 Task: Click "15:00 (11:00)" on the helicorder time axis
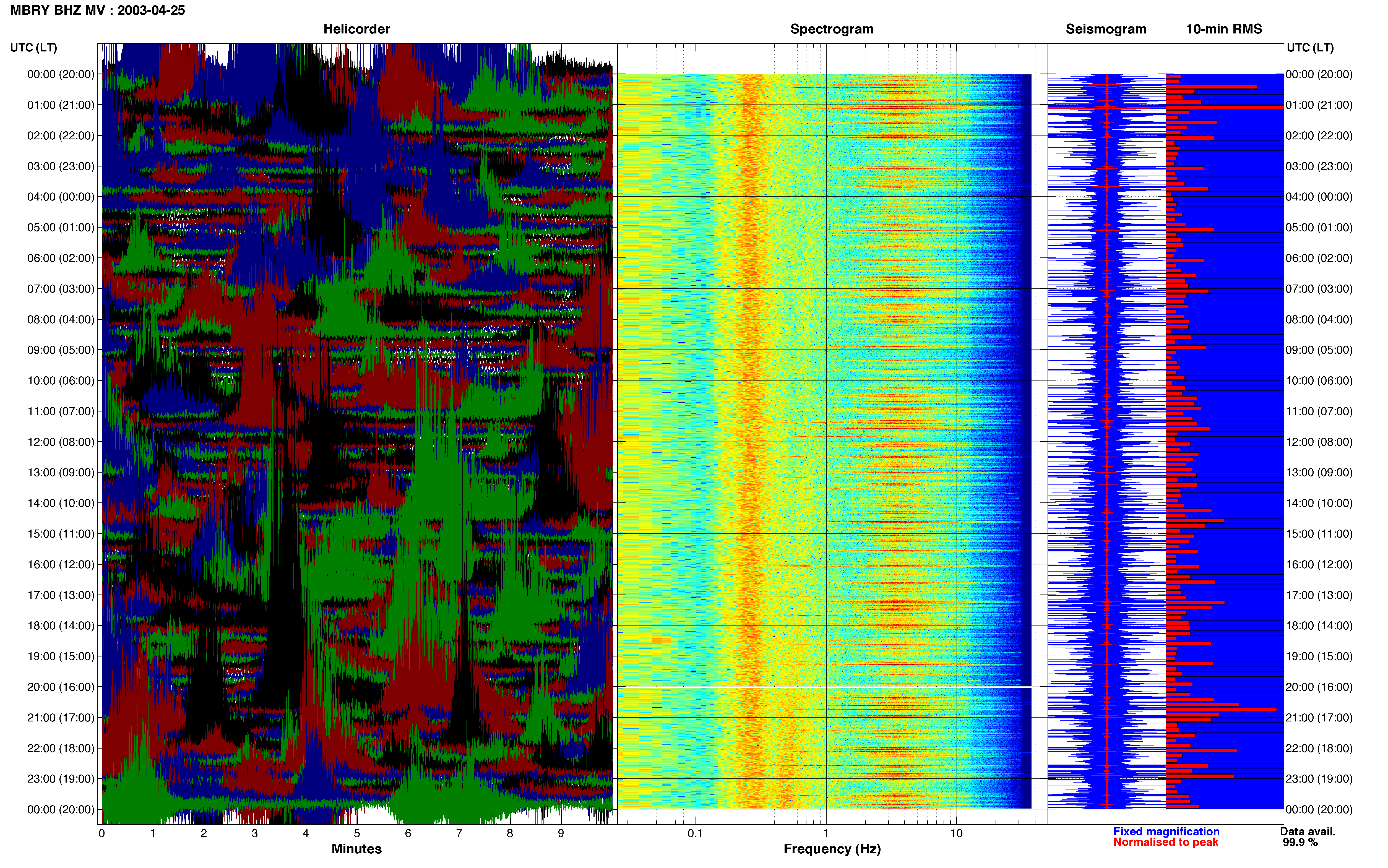pyautogui.click(x=61, y=534)
